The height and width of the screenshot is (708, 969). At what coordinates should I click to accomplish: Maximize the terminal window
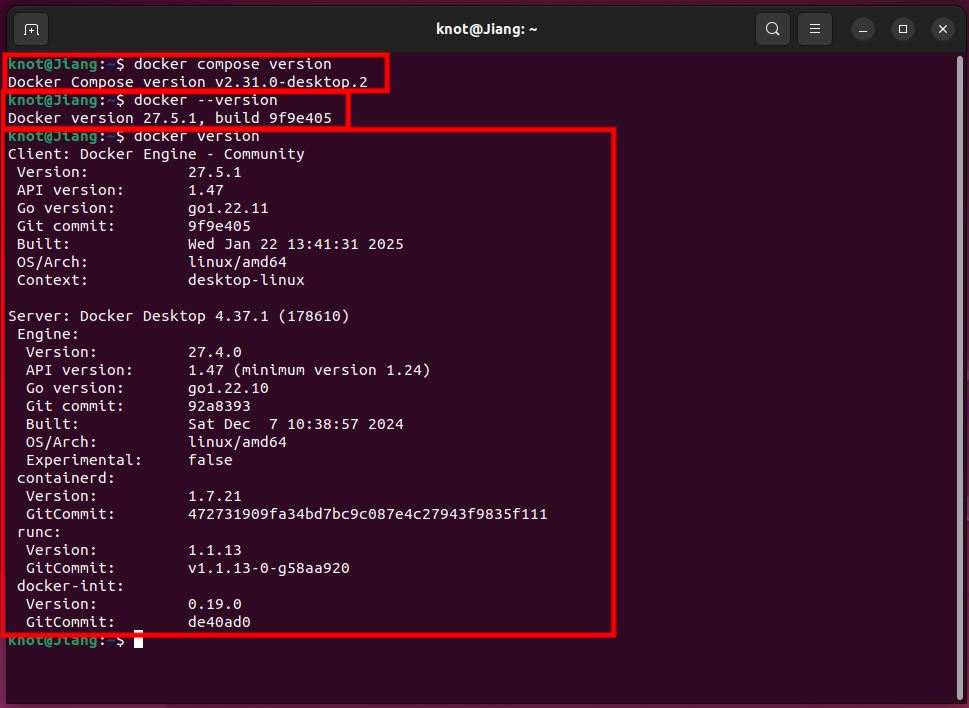pos(902,29)
